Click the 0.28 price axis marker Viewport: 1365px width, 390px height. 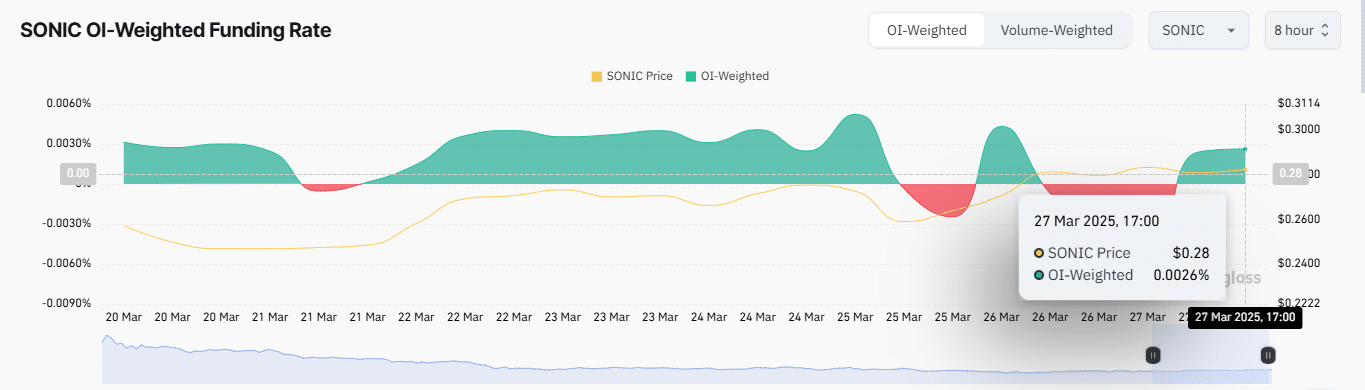coord(1289,174)
